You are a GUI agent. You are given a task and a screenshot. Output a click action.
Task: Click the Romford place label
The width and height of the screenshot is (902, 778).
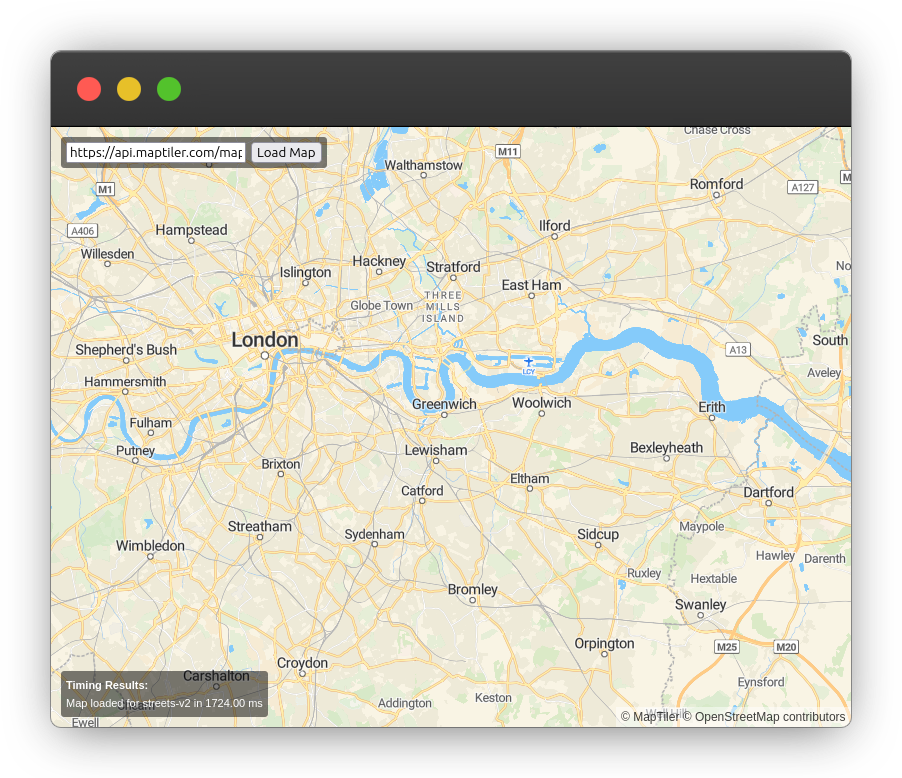(716, 184)
